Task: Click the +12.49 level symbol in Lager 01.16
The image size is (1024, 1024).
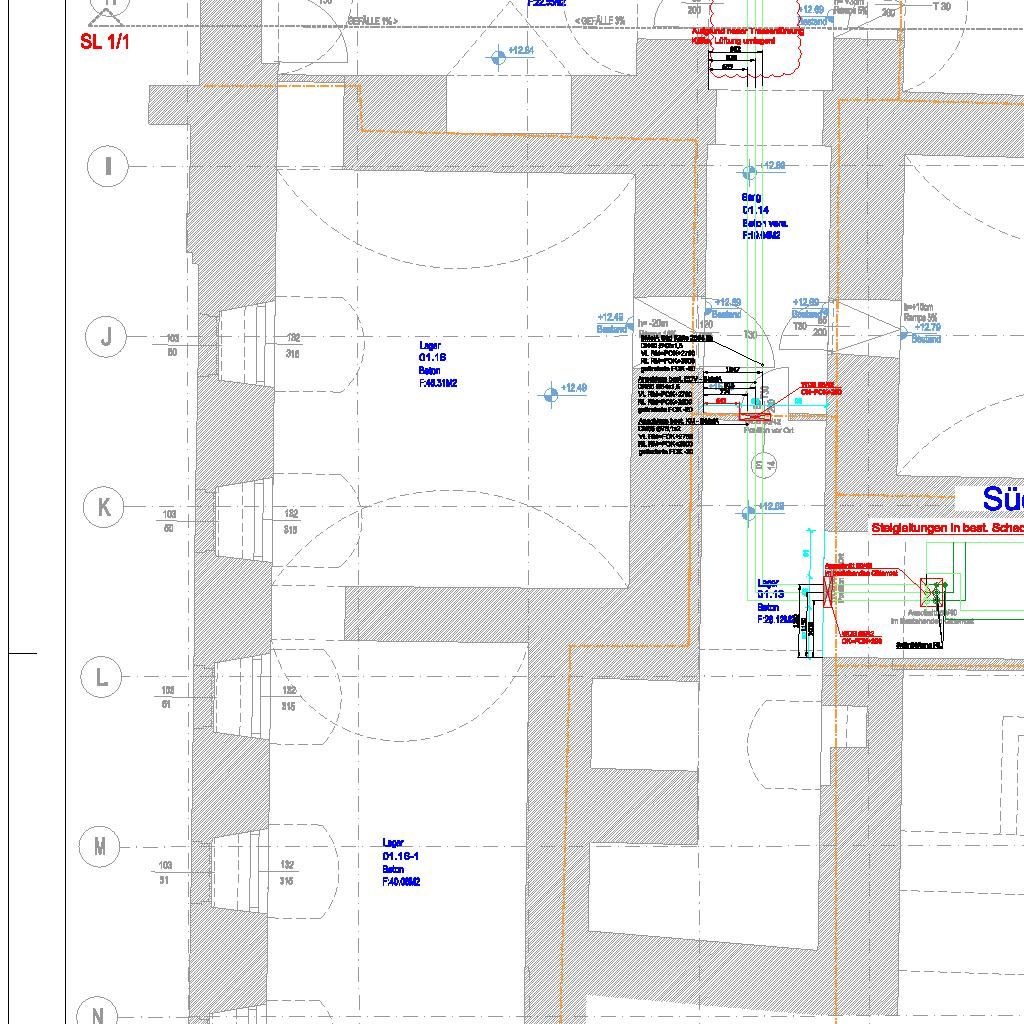Action: (x=549, y=396)
